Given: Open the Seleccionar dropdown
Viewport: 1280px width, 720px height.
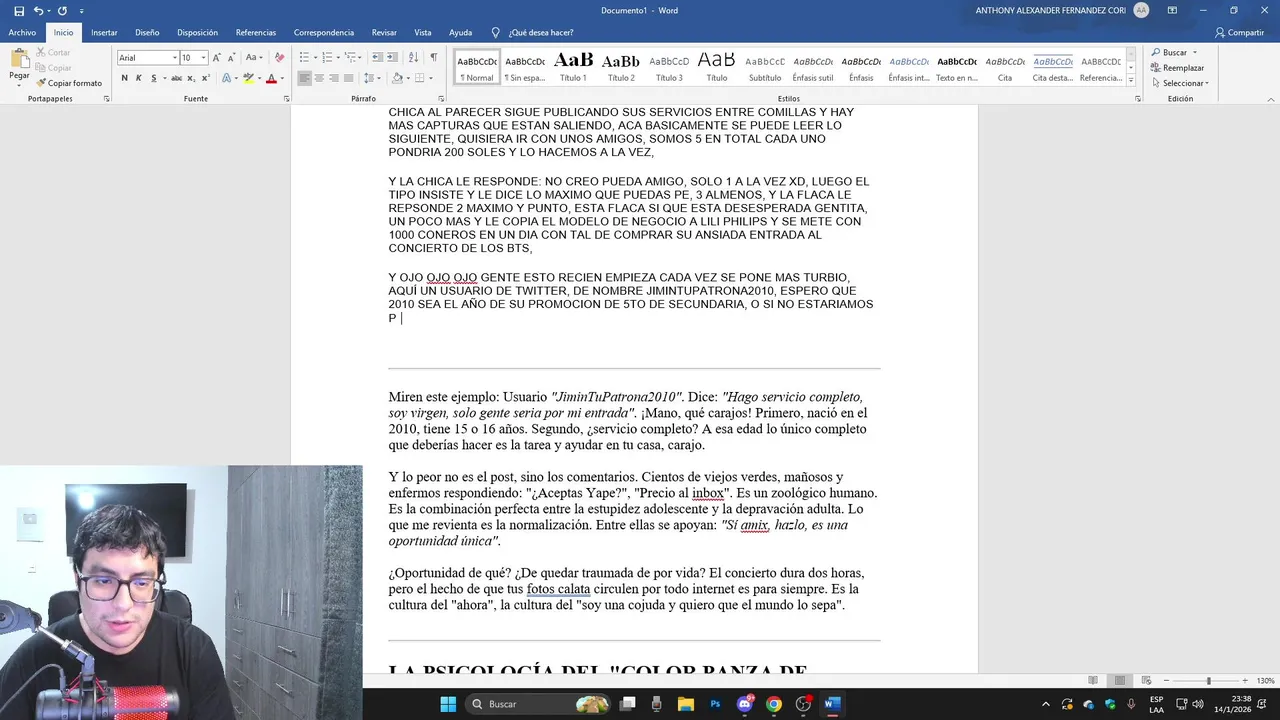Looking at the screenshot, I should 1180,83.
